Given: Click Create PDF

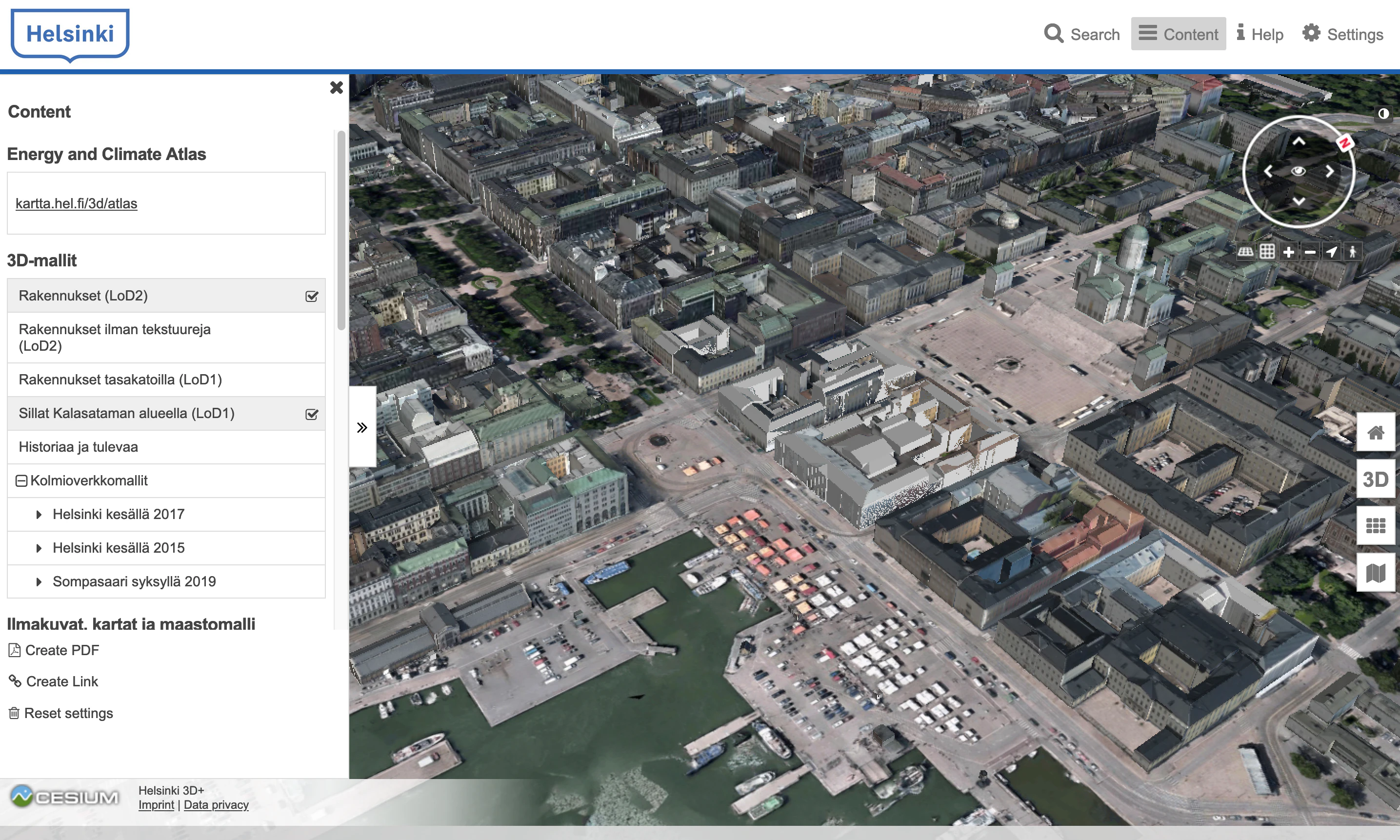Looking at the screenshot, I should click(54, 650).
